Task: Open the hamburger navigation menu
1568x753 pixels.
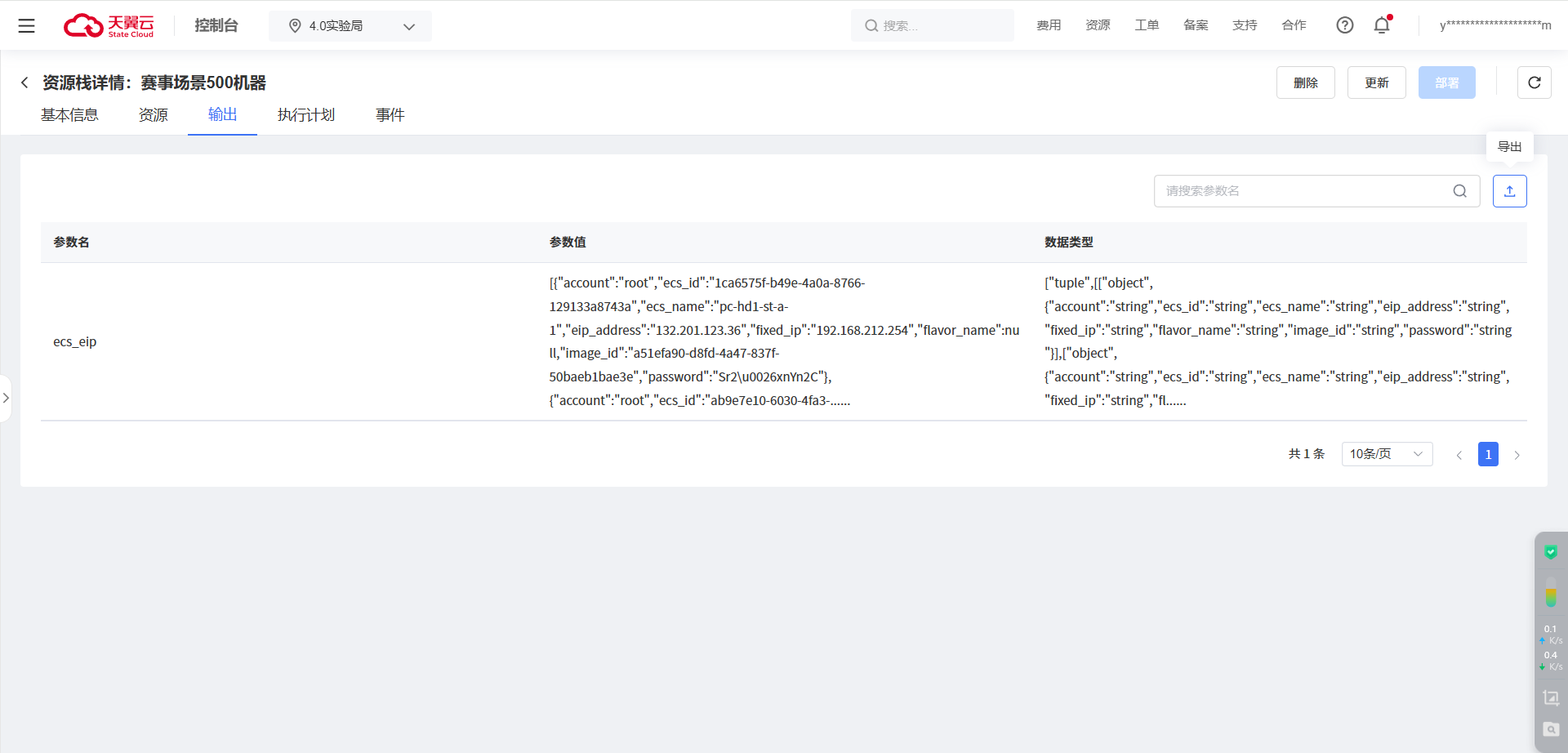Action: [27, 25]
